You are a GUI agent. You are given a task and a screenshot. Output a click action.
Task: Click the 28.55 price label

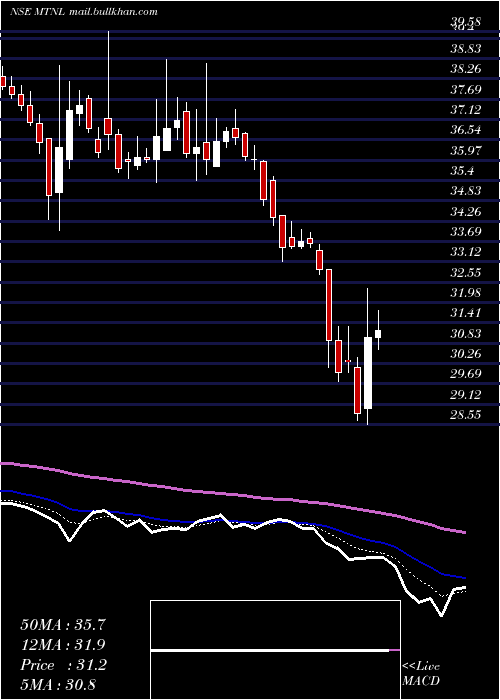466,415
